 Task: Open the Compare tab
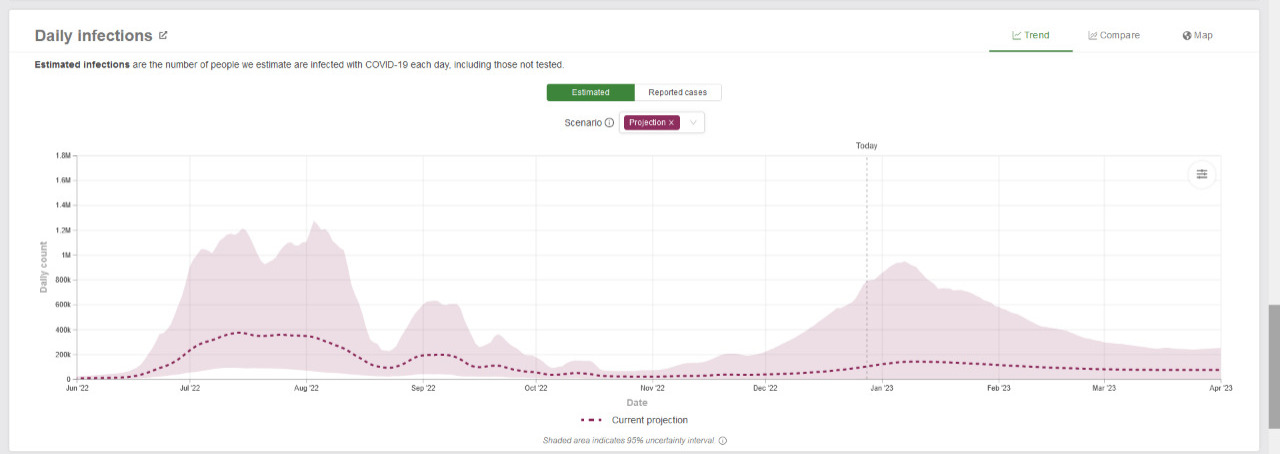(x=1114, y=35)
